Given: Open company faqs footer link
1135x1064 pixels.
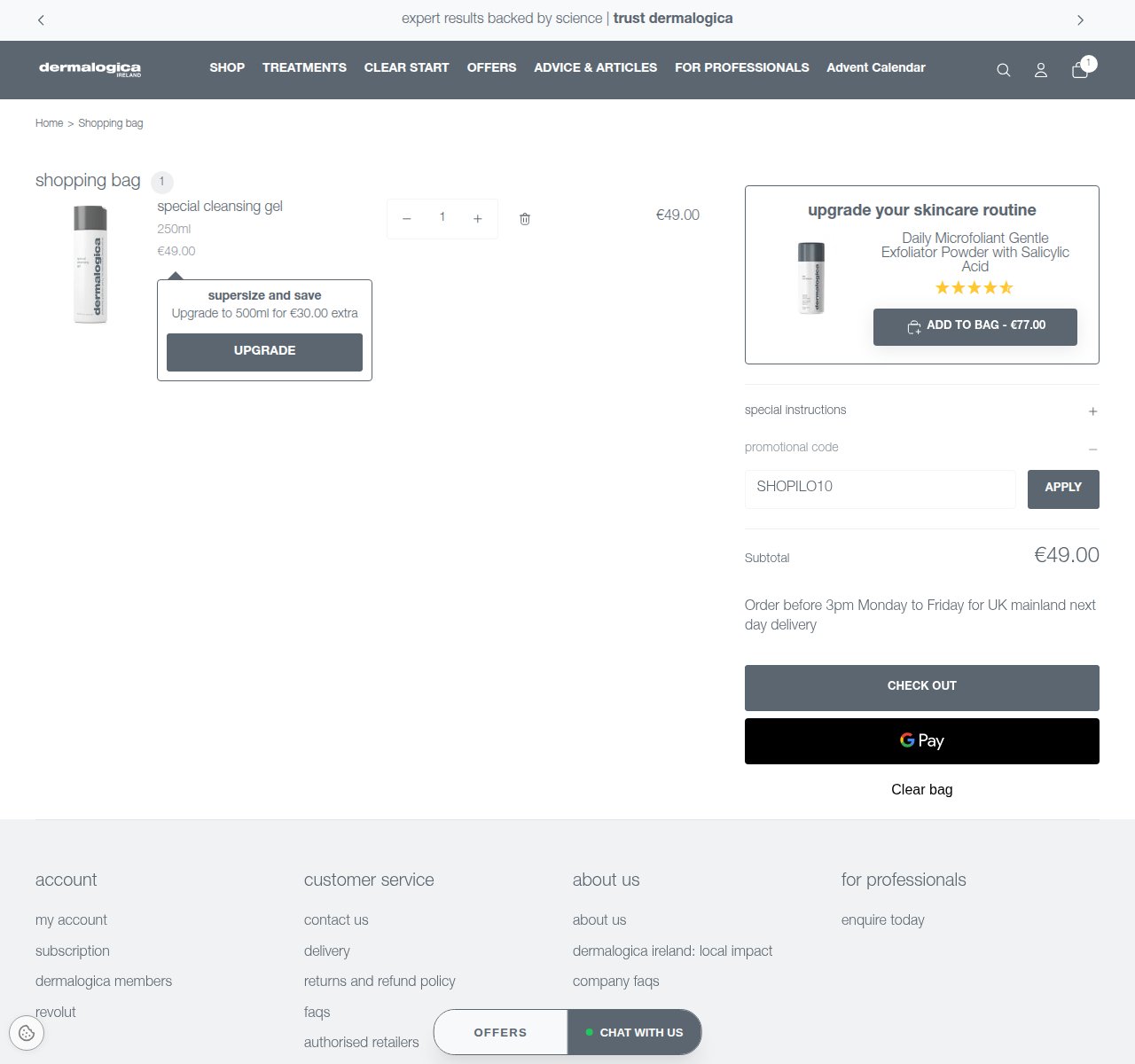Looking at the screenshot, I should tap(615, 981).
